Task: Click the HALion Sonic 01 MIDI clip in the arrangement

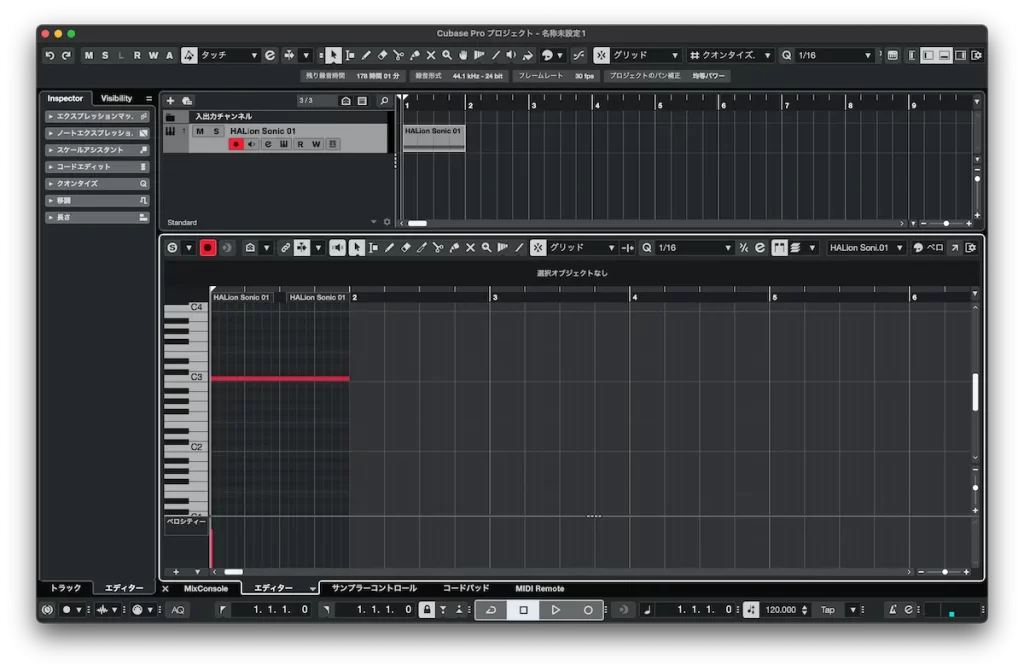Action: point(434,137)
